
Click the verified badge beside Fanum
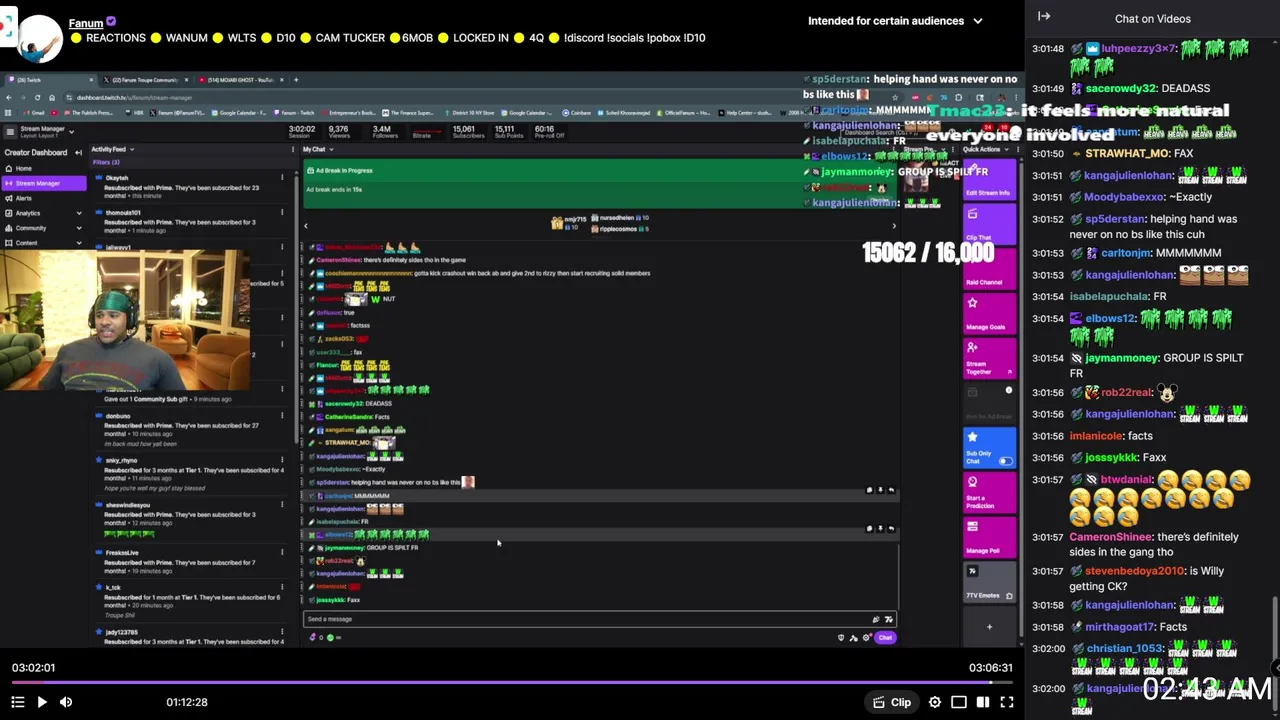111,21
